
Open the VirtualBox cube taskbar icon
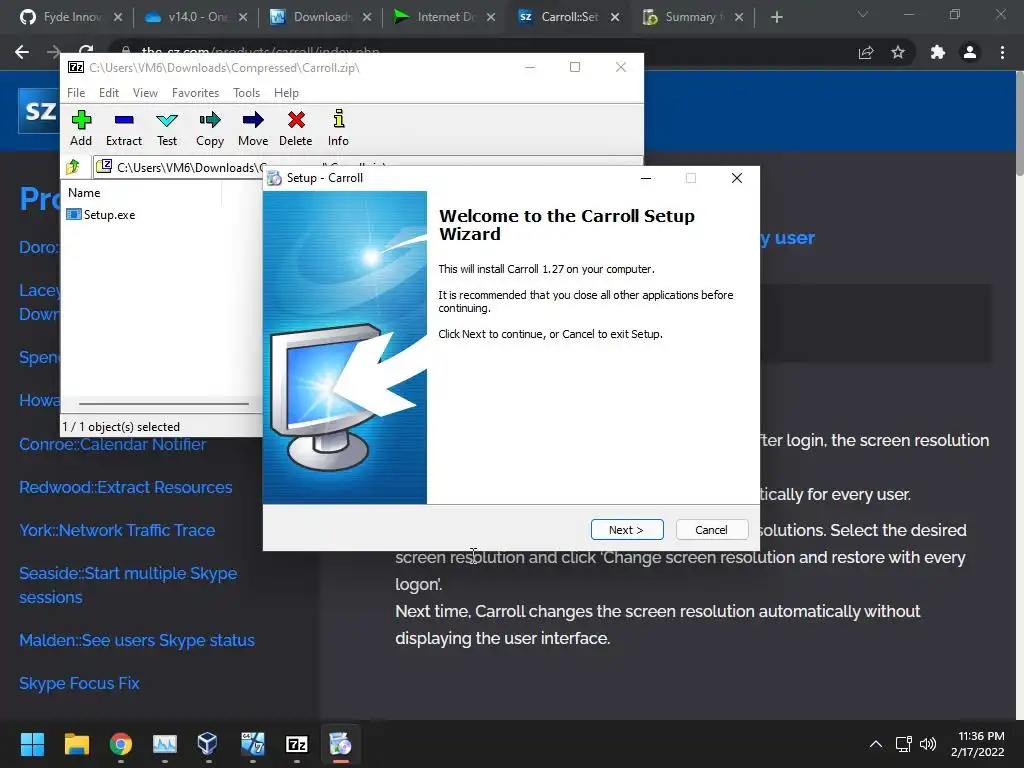click(x=208, y=744)
